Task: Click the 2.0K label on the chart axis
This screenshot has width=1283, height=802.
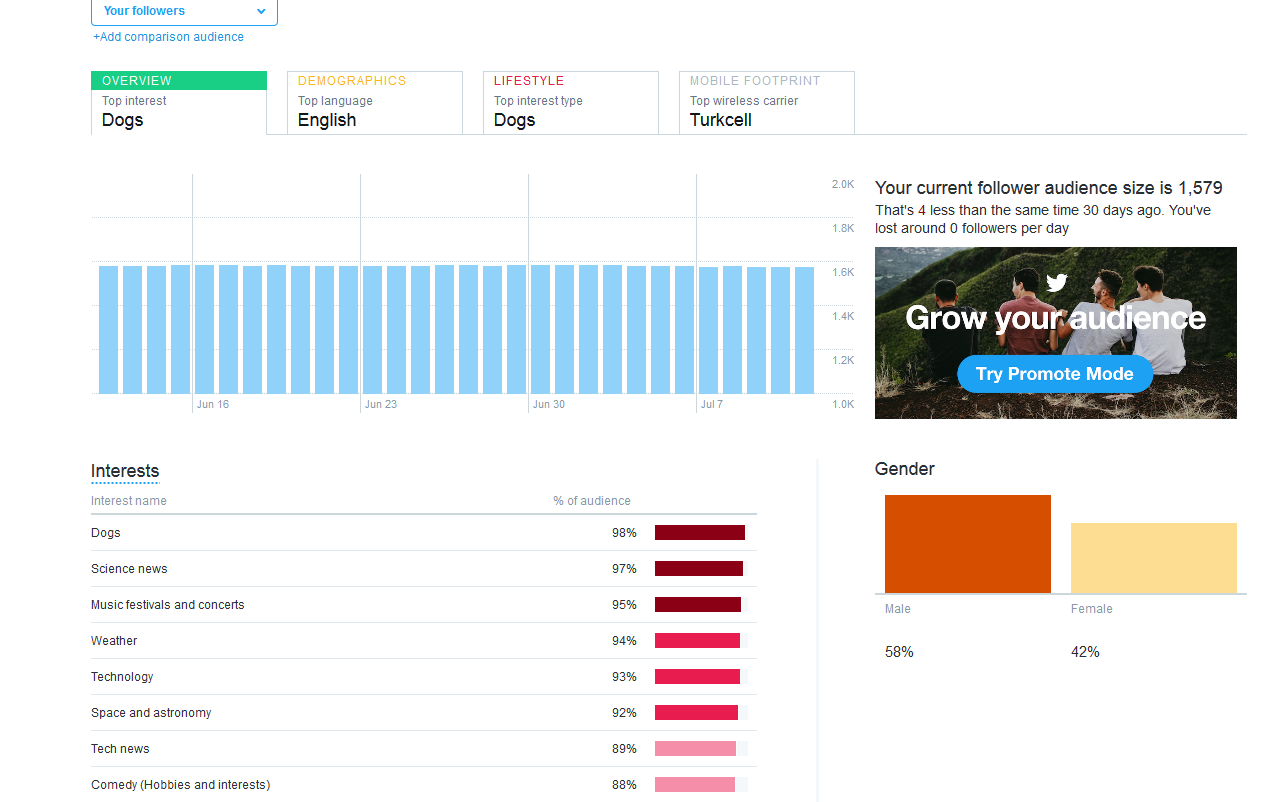Action: pyautogui.click(x=843, y=185)
